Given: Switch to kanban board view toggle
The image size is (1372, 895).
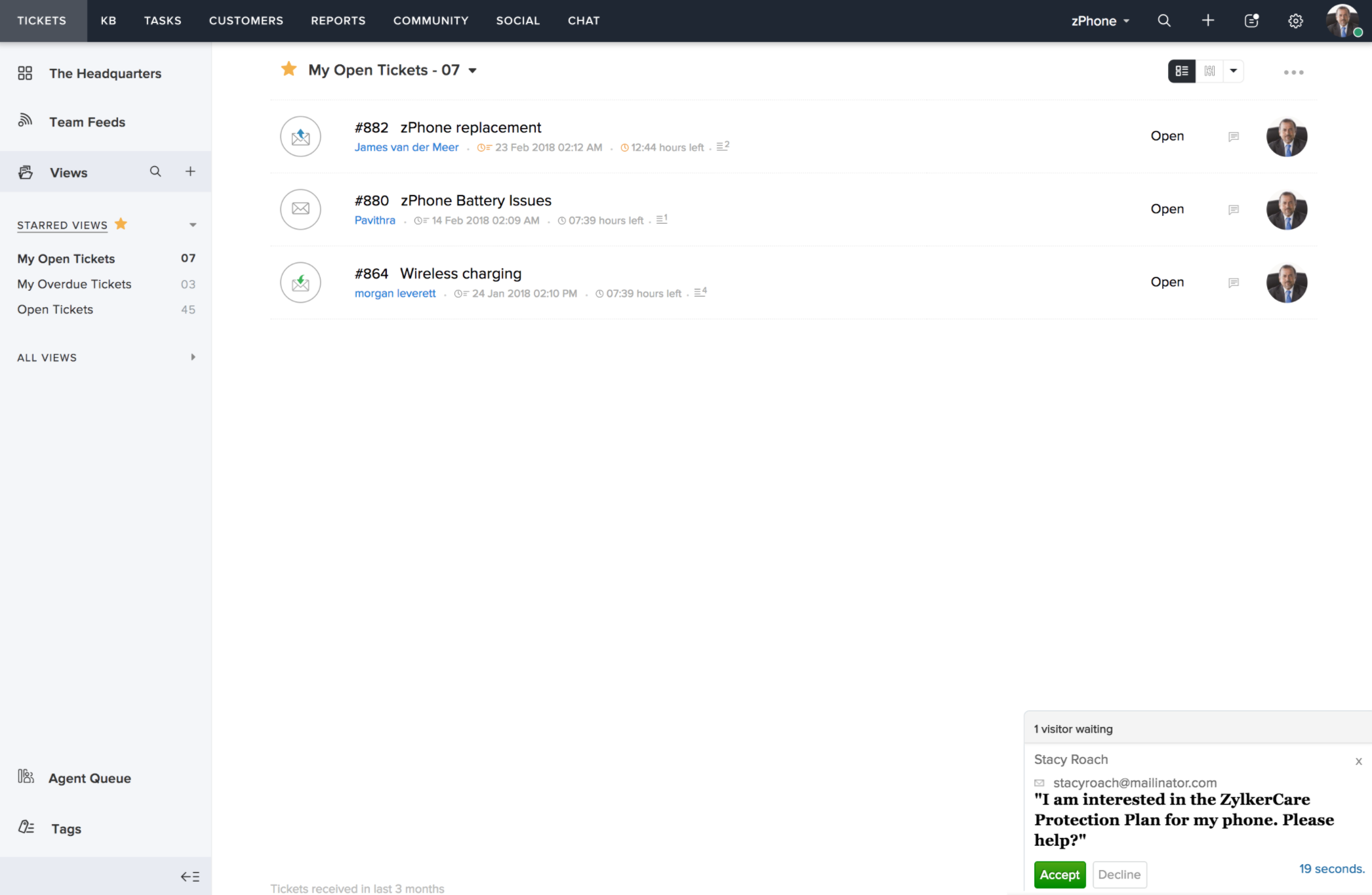Looking at the screenshot, I should click(x=1210, y=71).
